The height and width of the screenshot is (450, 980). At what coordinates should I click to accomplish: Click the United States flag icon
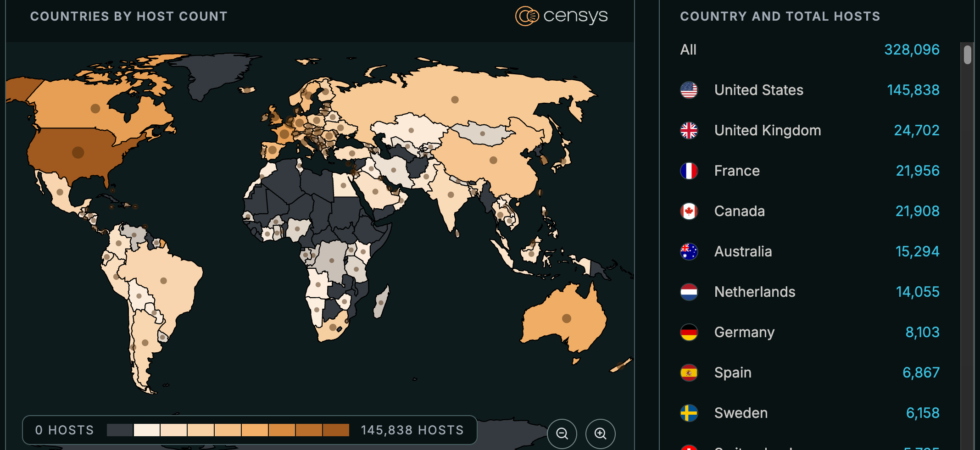click(689, 90)
